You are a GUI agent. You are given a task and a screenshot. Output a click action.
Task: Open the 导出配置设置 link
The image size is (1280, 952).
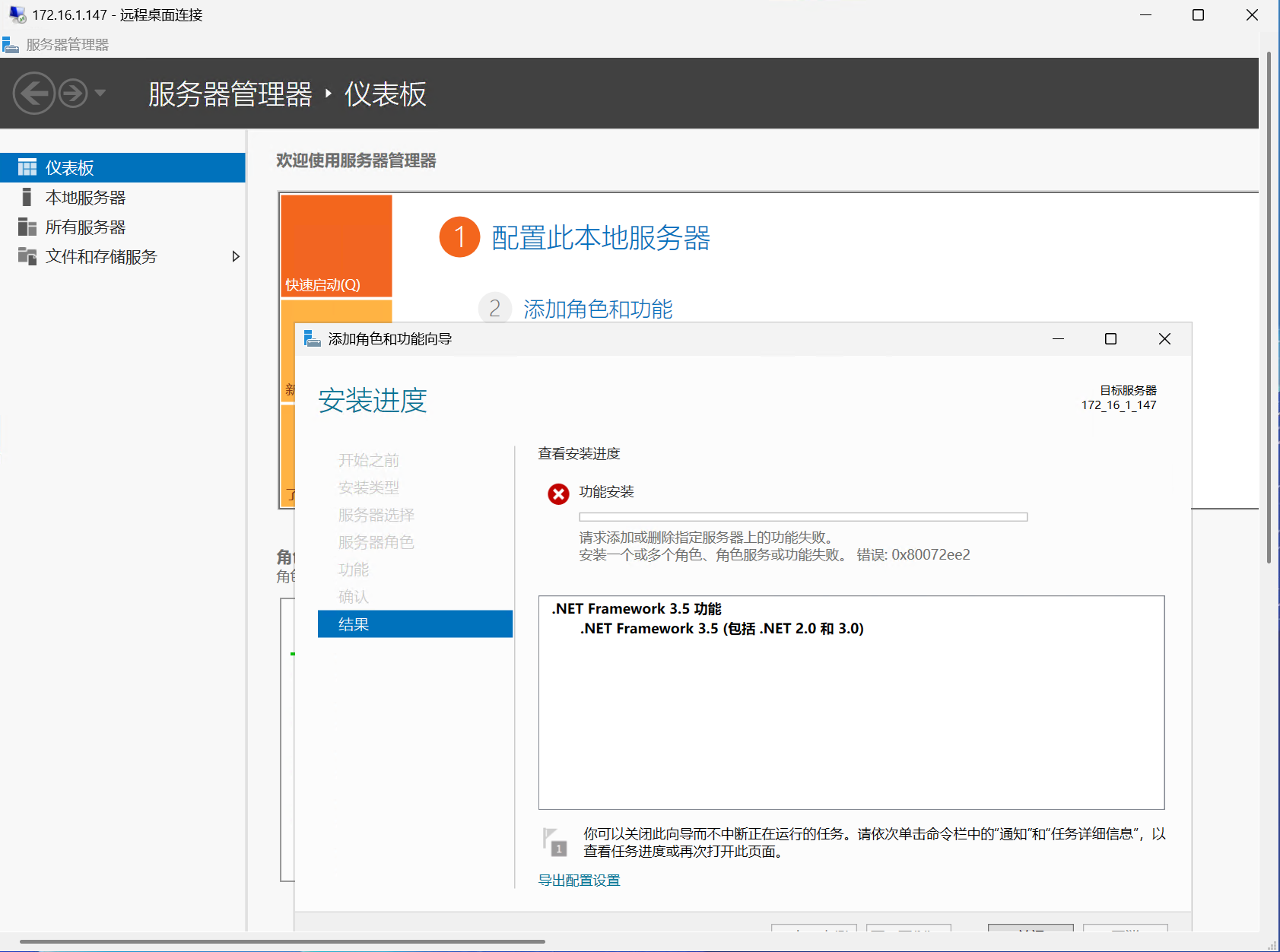[x=579, y=880]
